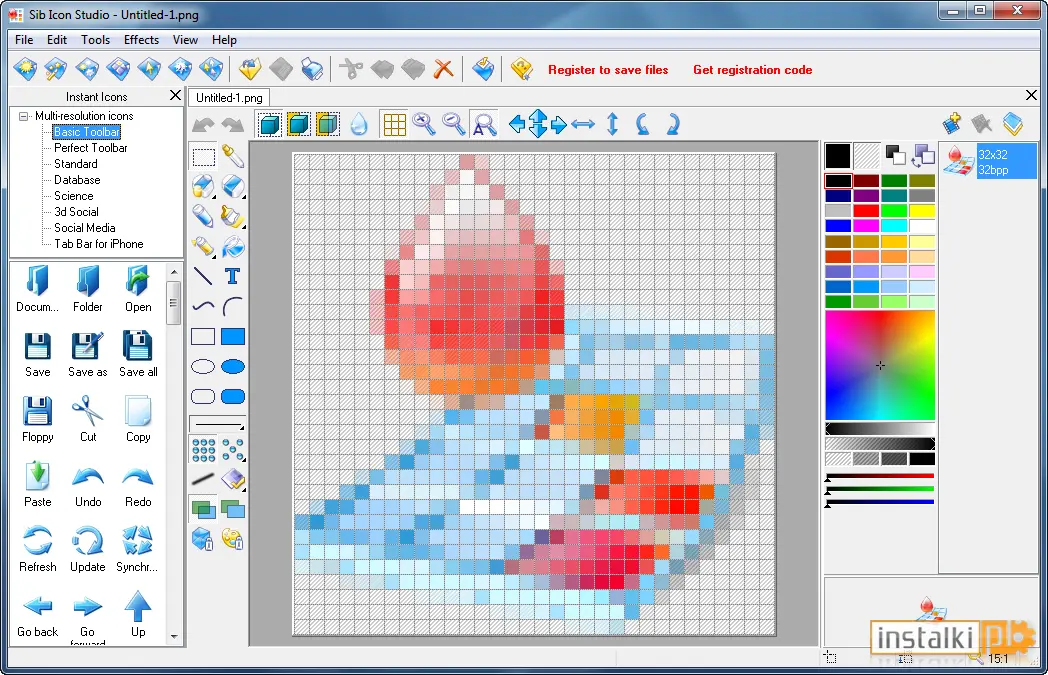Click the Go back instant icon
Viewport: 1048px width, 675px height.
[37, 614]
